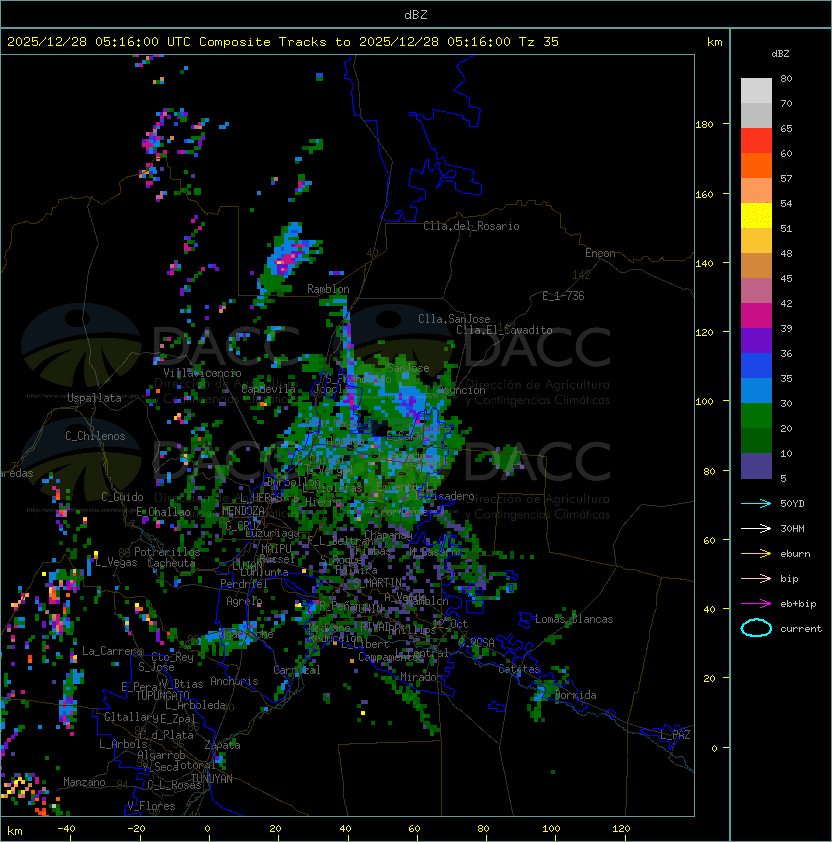The height and width of the screenshot is (842, 832).
Task: Pick the orange 57-60 dBZ swatch
Action: (756, 165)
